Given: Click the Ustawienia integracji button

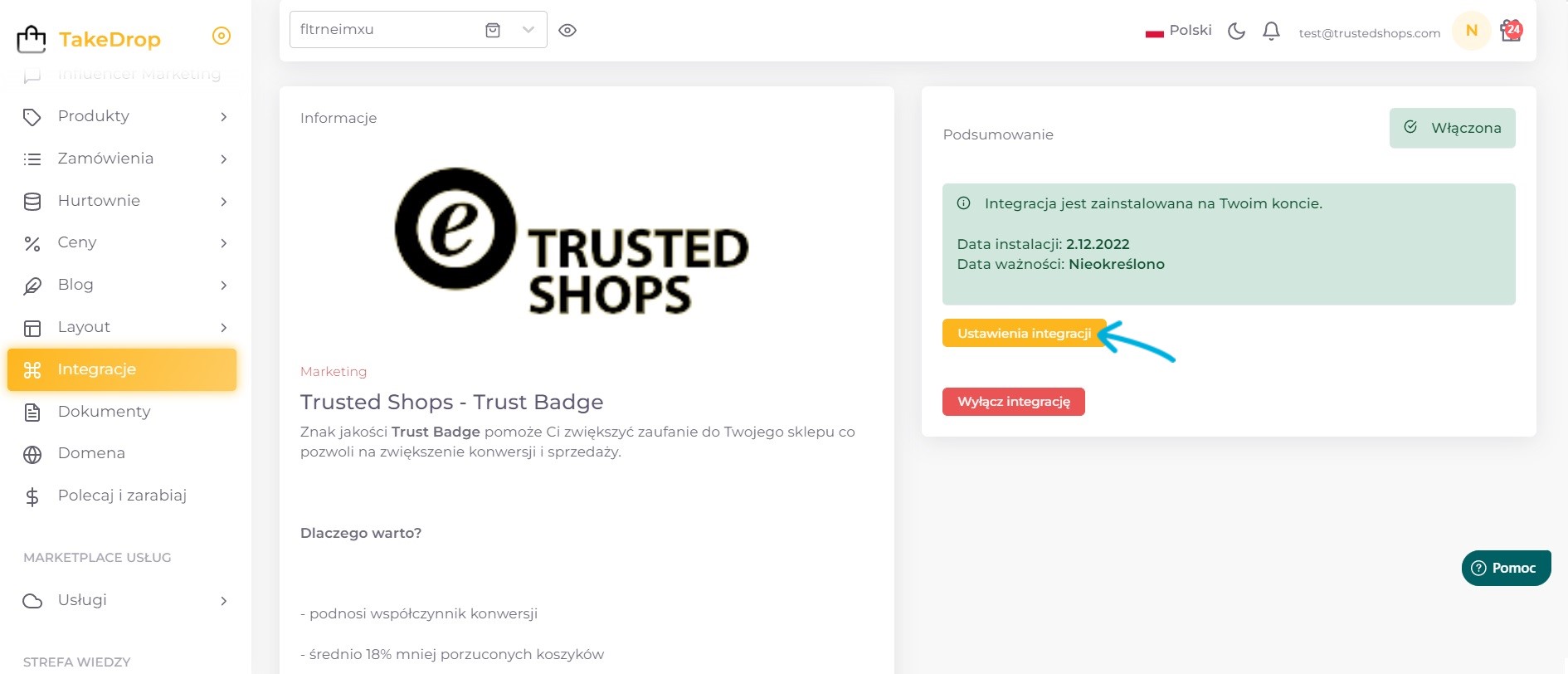Looking at the screenshot, I should [1024, 333].
